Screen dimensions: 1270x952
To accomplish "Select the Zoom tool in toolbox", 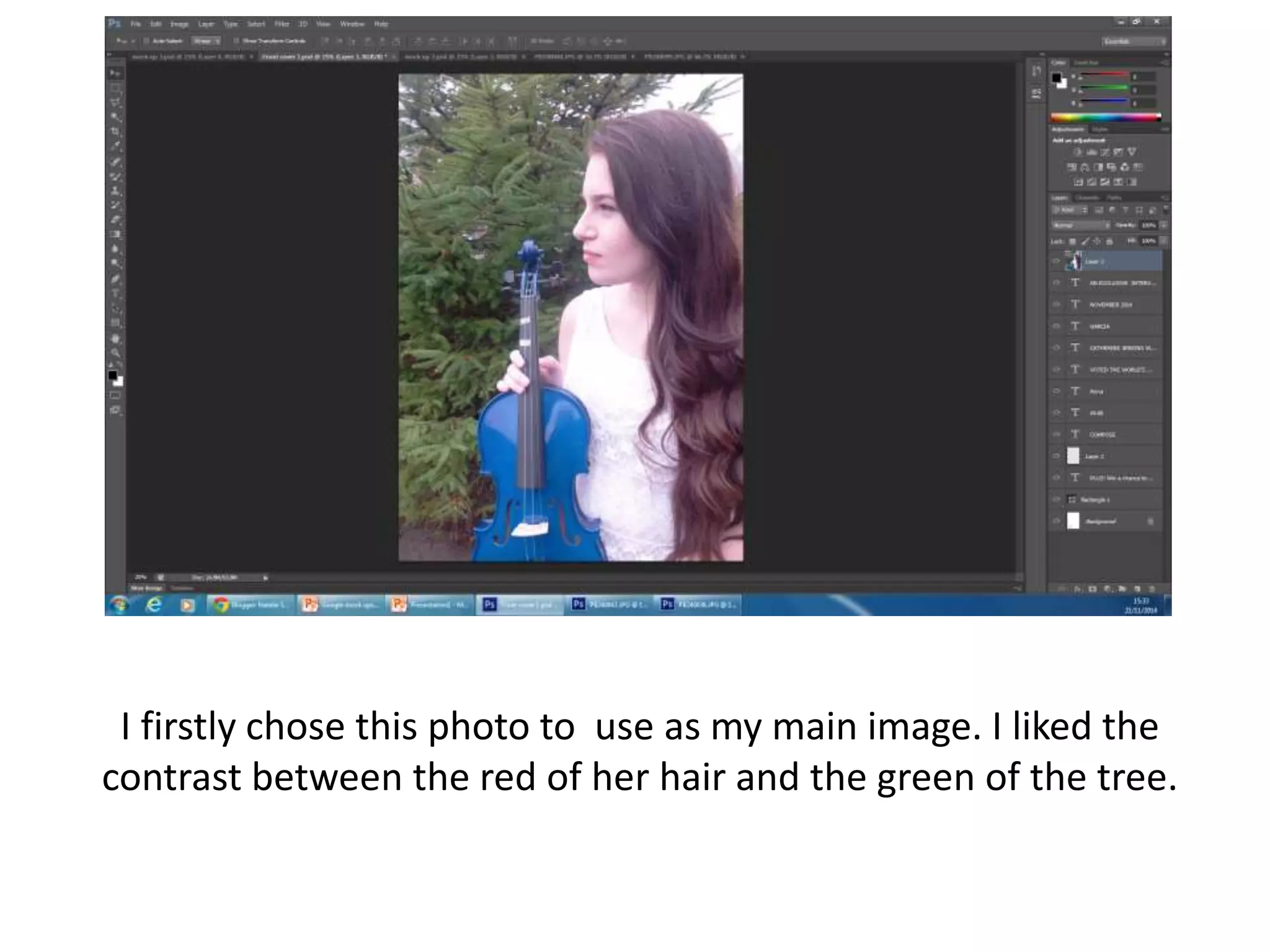I will pyautogui.click(x=115, y=353).
